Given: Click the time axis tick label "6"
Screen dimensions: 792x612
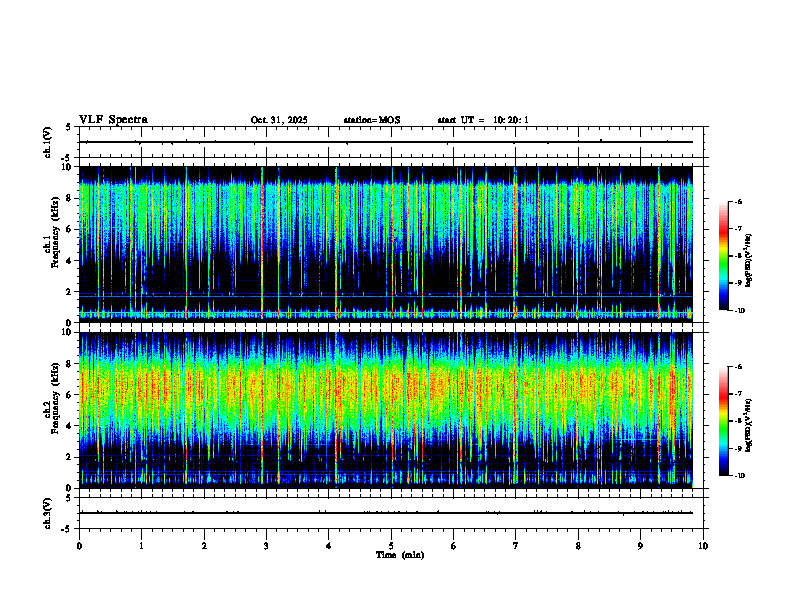Looking at the screenshot, I should click(454, 546).
